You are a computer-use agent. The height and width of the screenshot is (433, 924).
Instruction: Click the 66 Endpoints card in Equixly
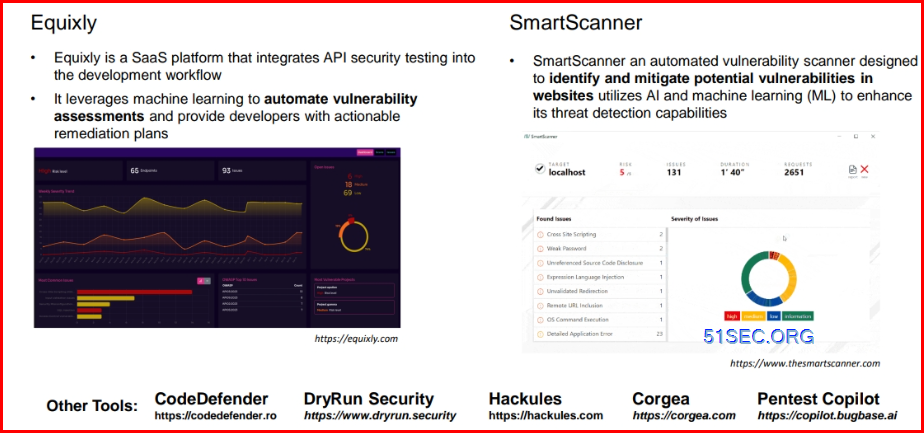pos(170,170)
